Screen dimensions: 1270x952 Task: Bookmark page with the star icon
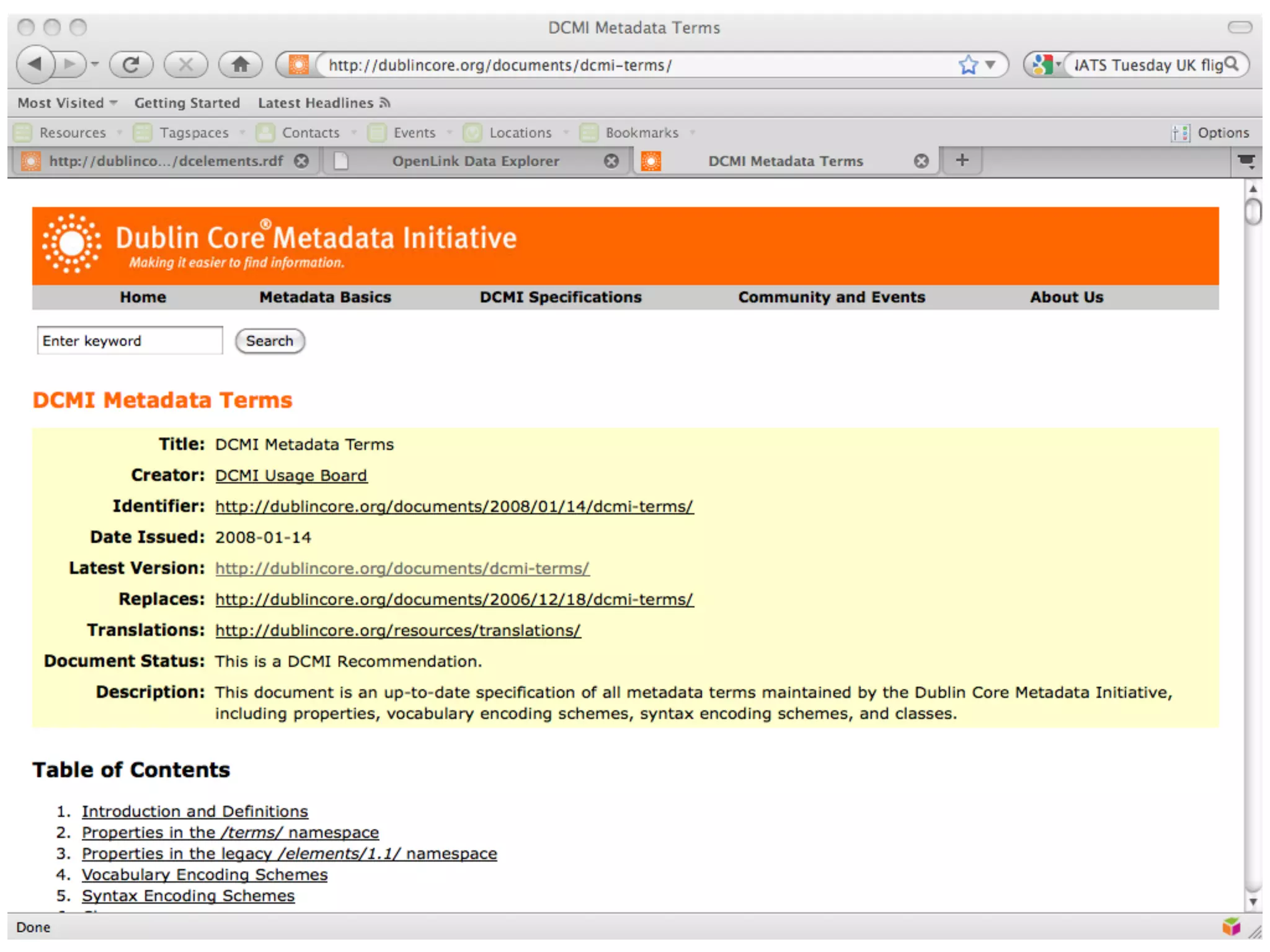[967, 64]
